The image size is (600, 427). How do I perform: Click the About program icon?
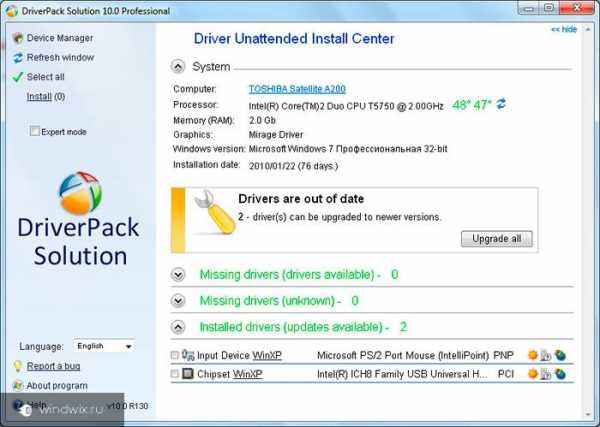click(x=18, y=385)
